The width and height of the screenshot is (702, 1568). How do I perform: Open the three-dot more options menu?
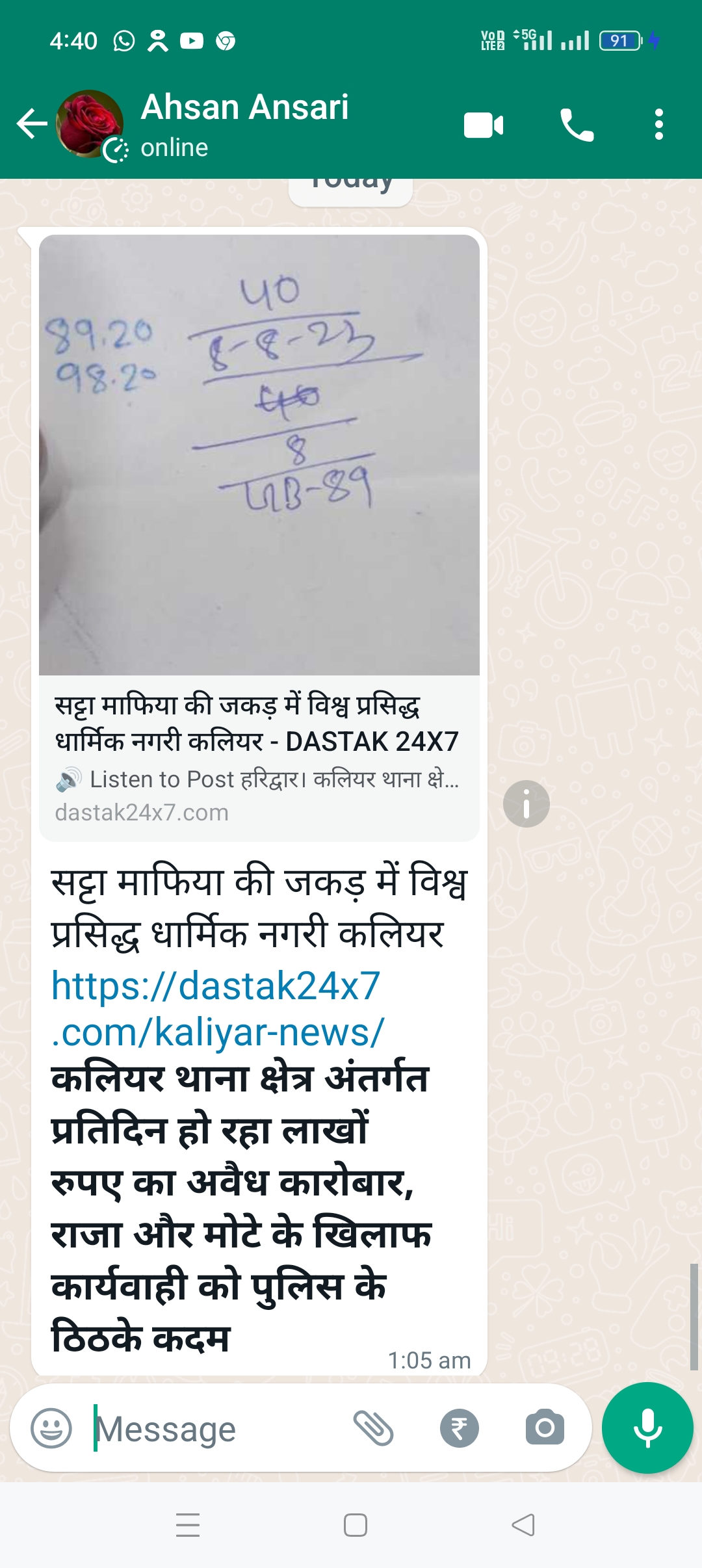point(659,124)
